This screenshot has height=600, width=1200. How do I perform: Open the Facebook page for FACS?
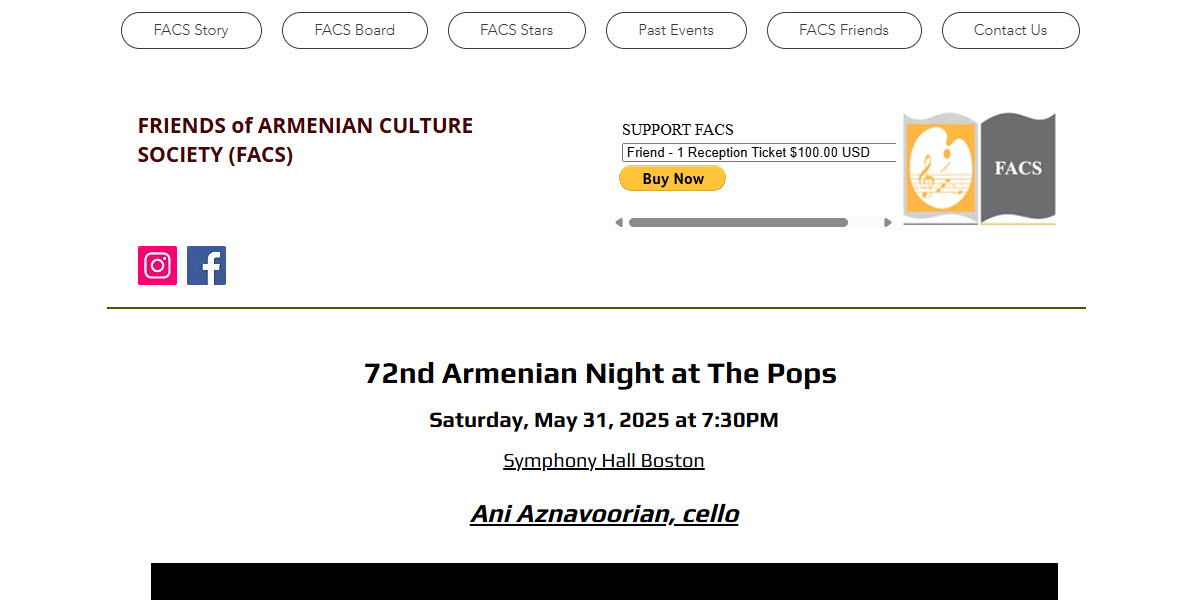point(206,265)
